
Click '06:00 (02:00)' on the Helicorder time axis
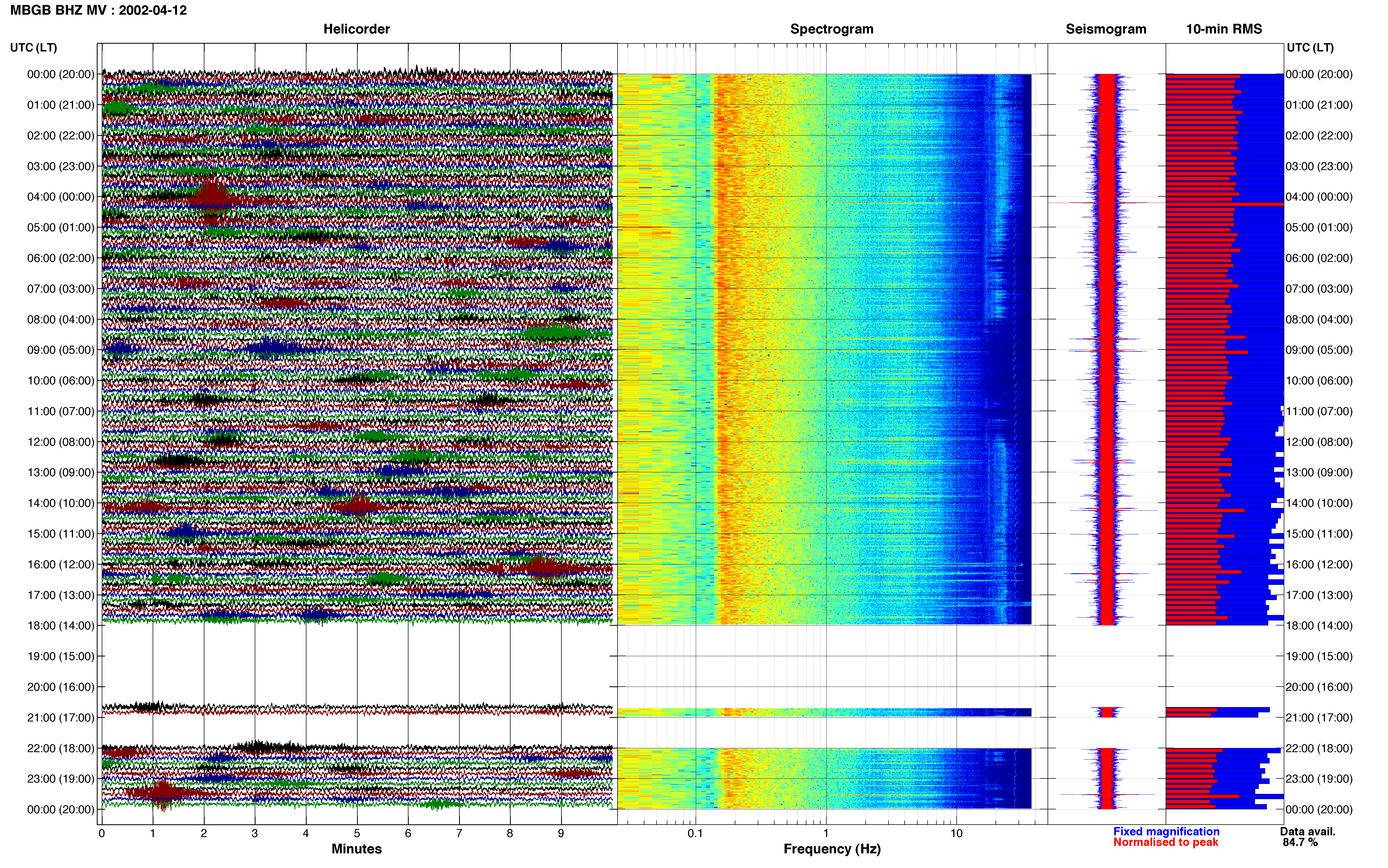(61, 258)
